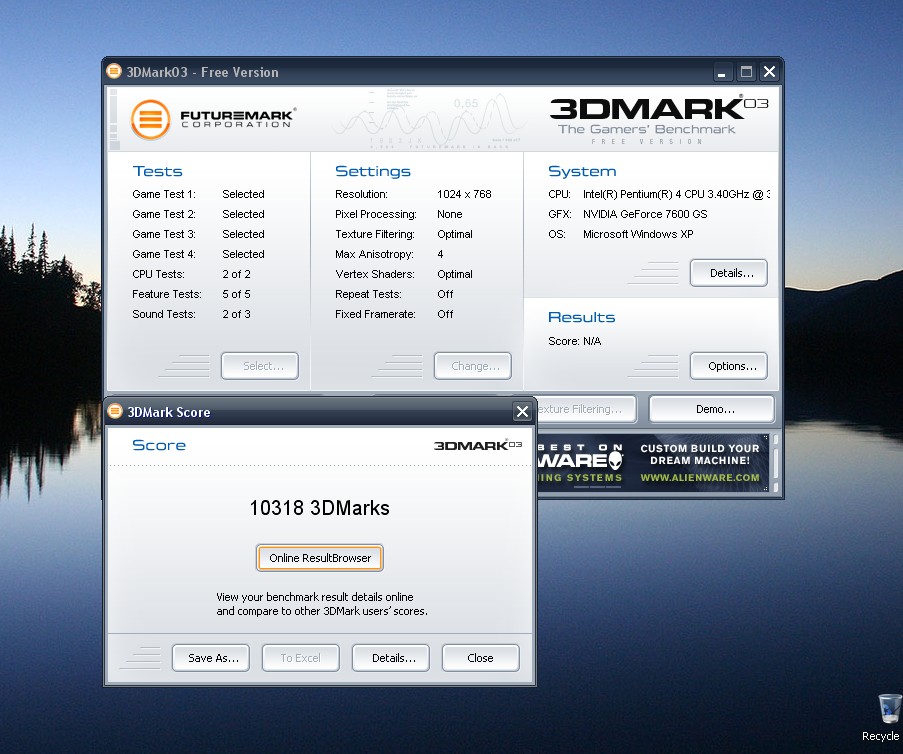
Task: Click the Demo button
Action: (712, 409)
